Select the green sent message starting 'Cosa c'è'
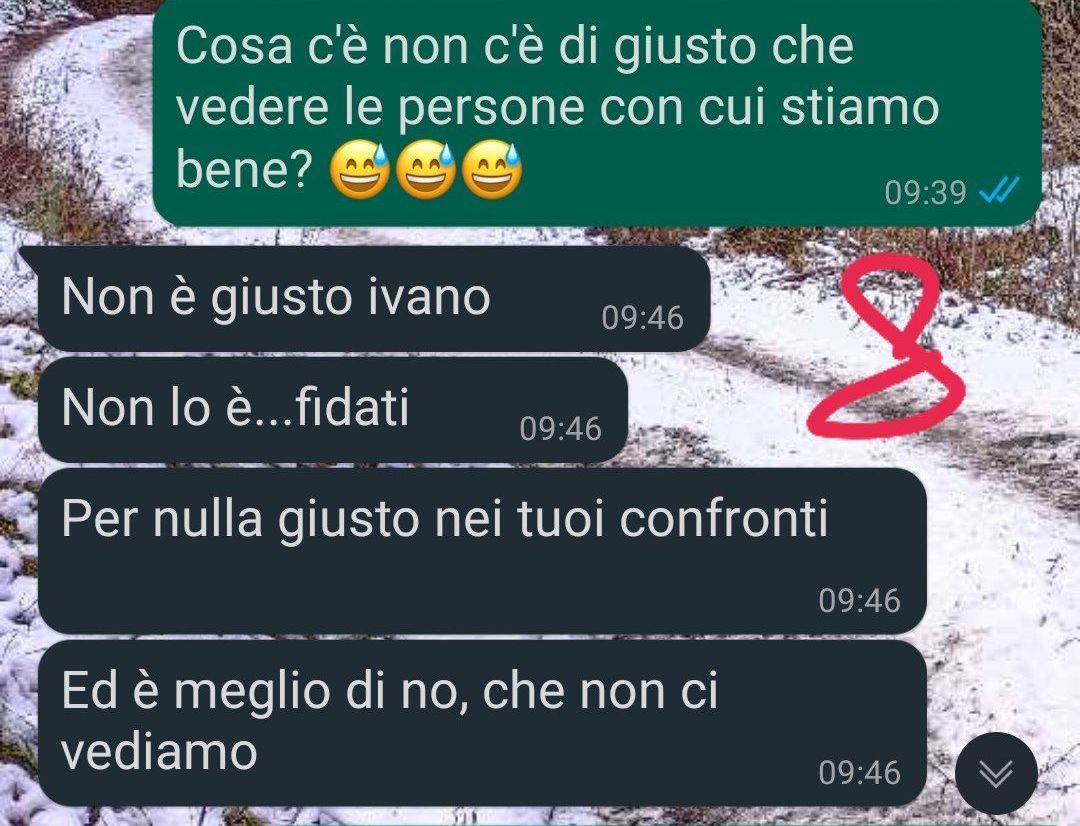 point(596,112)
